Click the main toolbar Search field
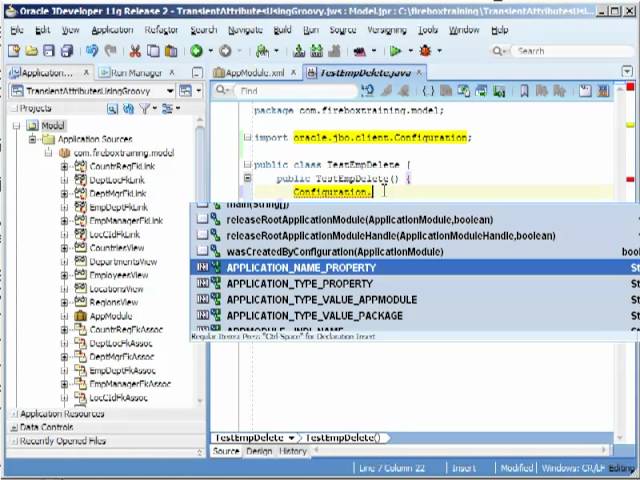 coord(571,51)
